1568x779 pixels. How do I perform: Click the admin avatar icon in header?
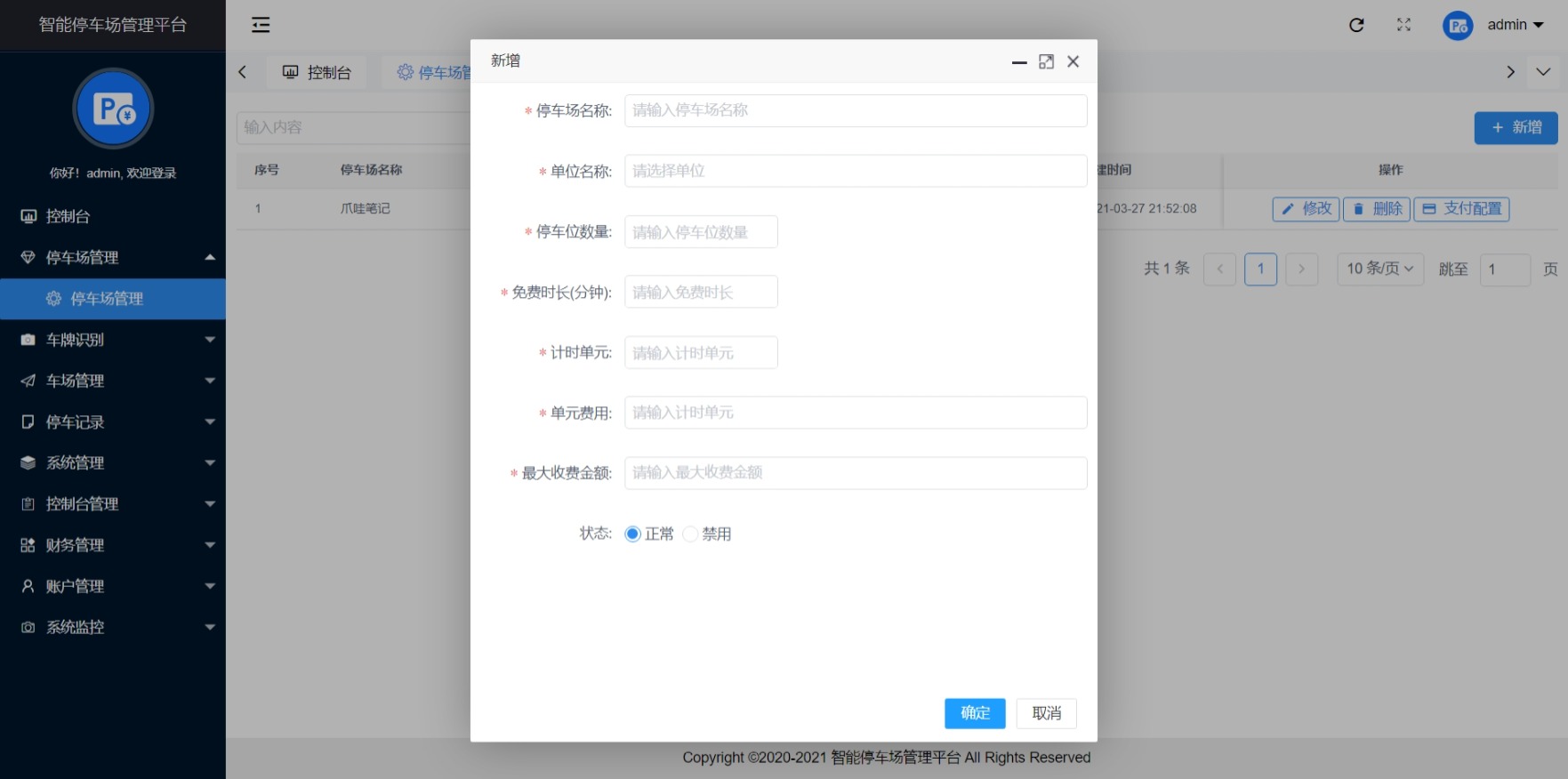point(1458,26)
